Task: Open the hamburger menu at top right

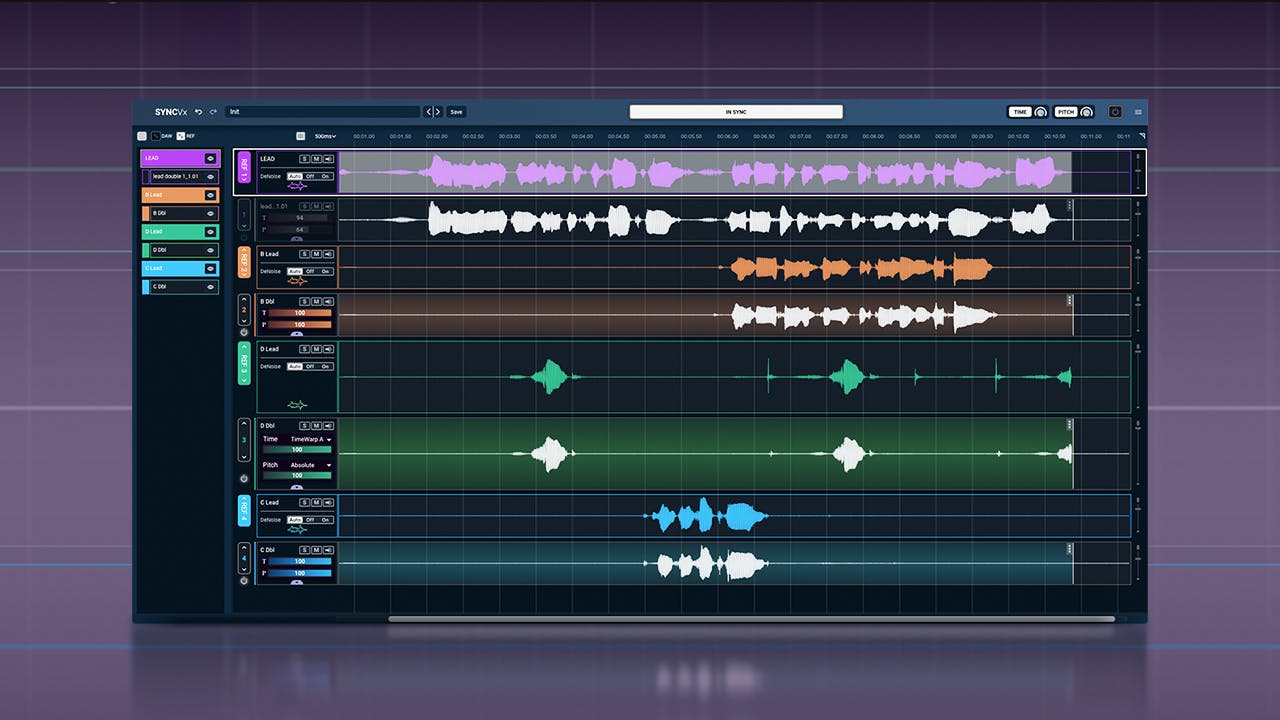Action: [x=1138, y=112]
